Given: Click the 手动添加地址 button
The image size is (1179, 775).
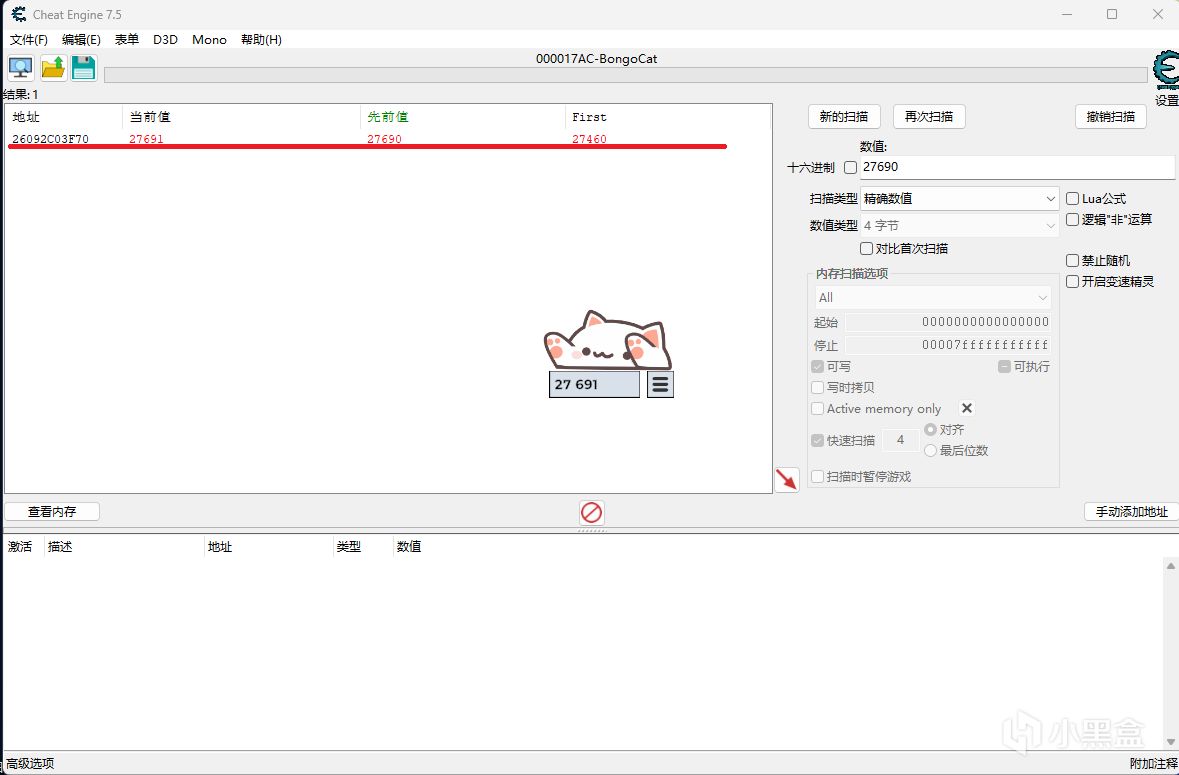Looking at the screenshot, I should pyautogui.click(x=1132, y=511).
